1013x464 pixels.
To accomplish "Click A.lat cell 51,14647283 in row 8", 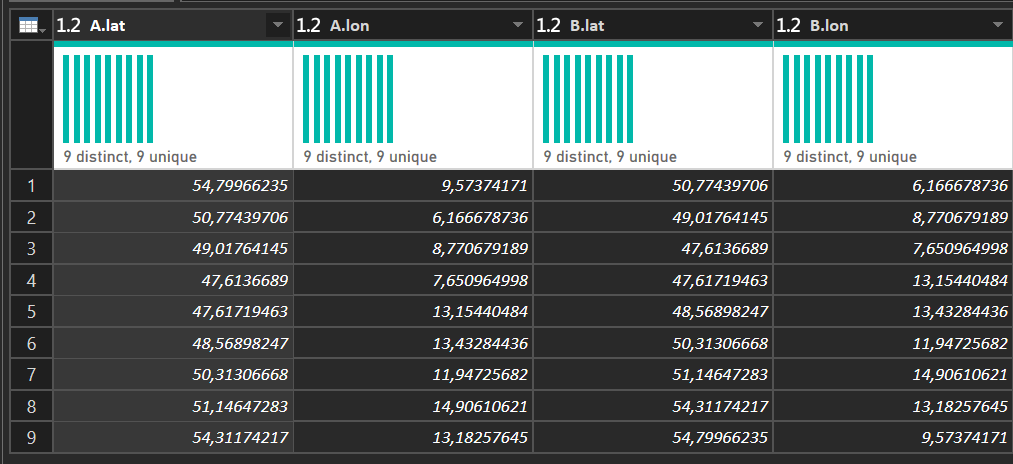I will pos(173,406).
